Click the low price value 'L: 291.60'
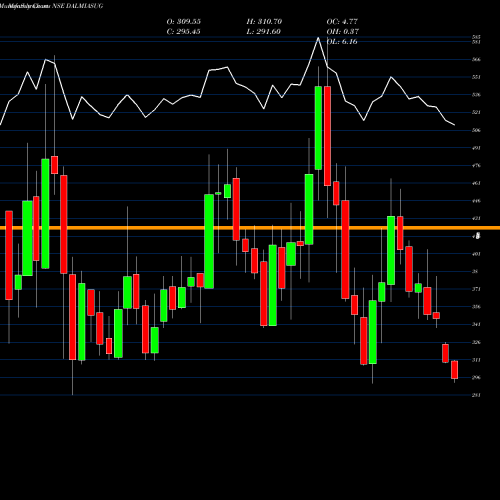Image resolution: width=500 pixels, height=500 pixels. coord(264,32)
